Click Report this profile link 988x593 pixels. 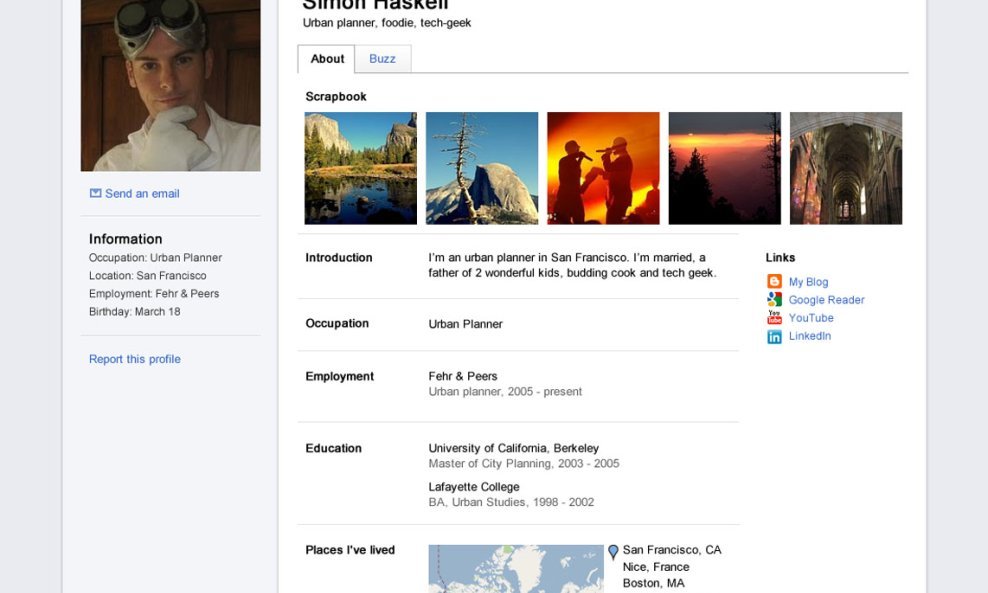(135, 359)
